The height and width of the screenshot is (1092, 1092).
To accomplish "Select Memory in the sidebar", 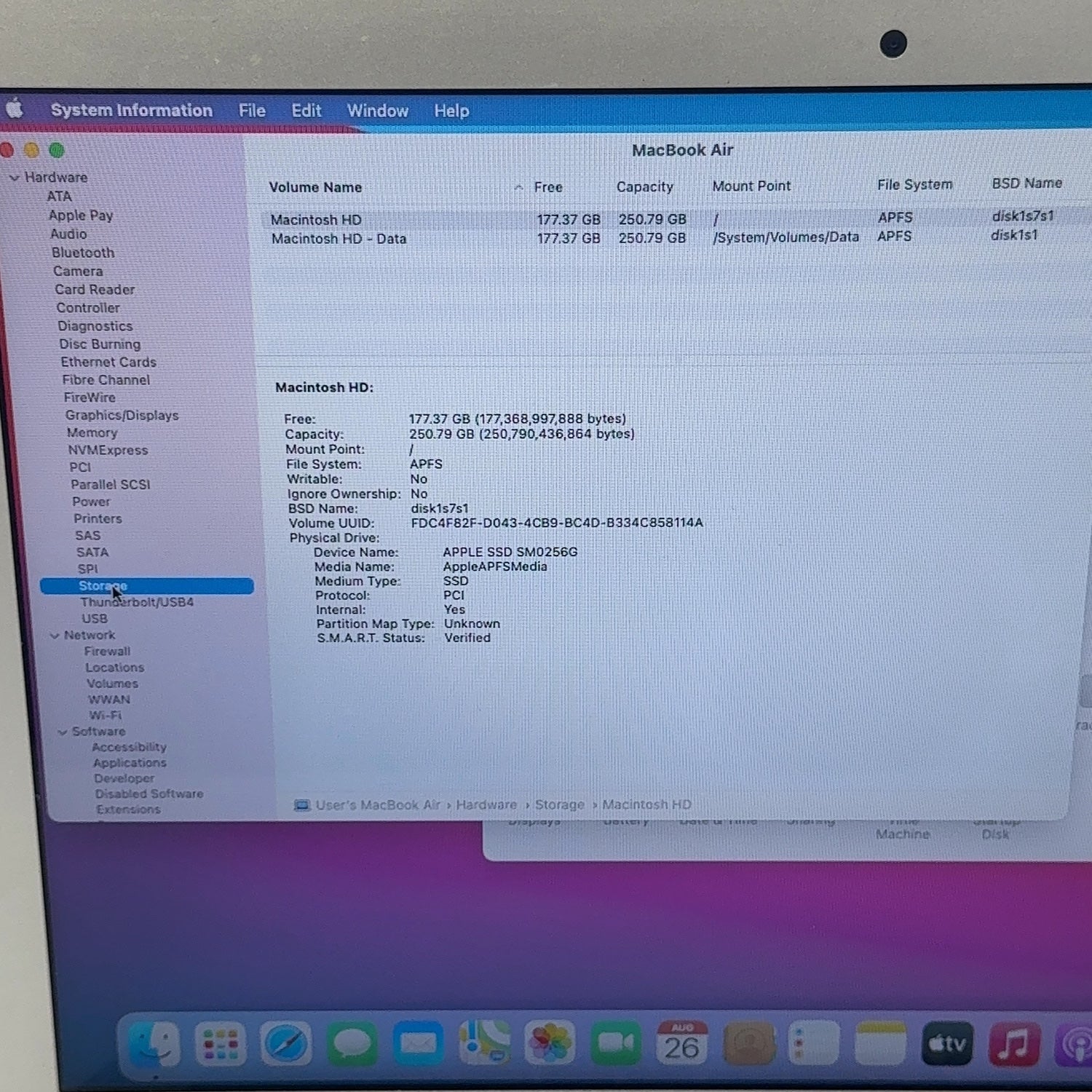I will [x=92, y=432].
